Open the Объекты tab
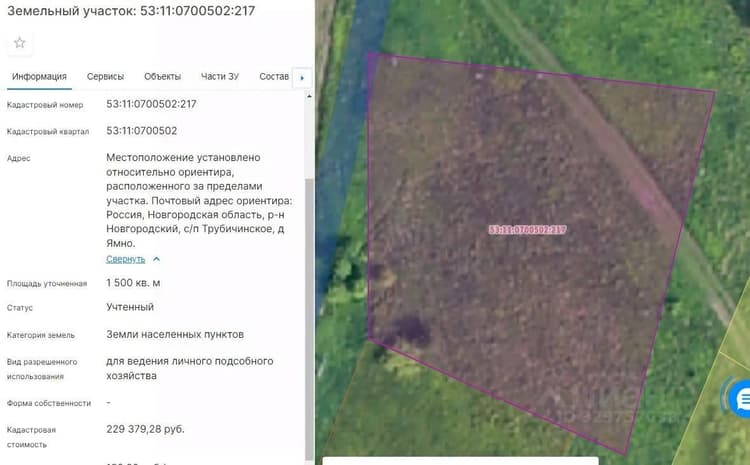Viewport: 750px width, 465px height. [163, 77]
